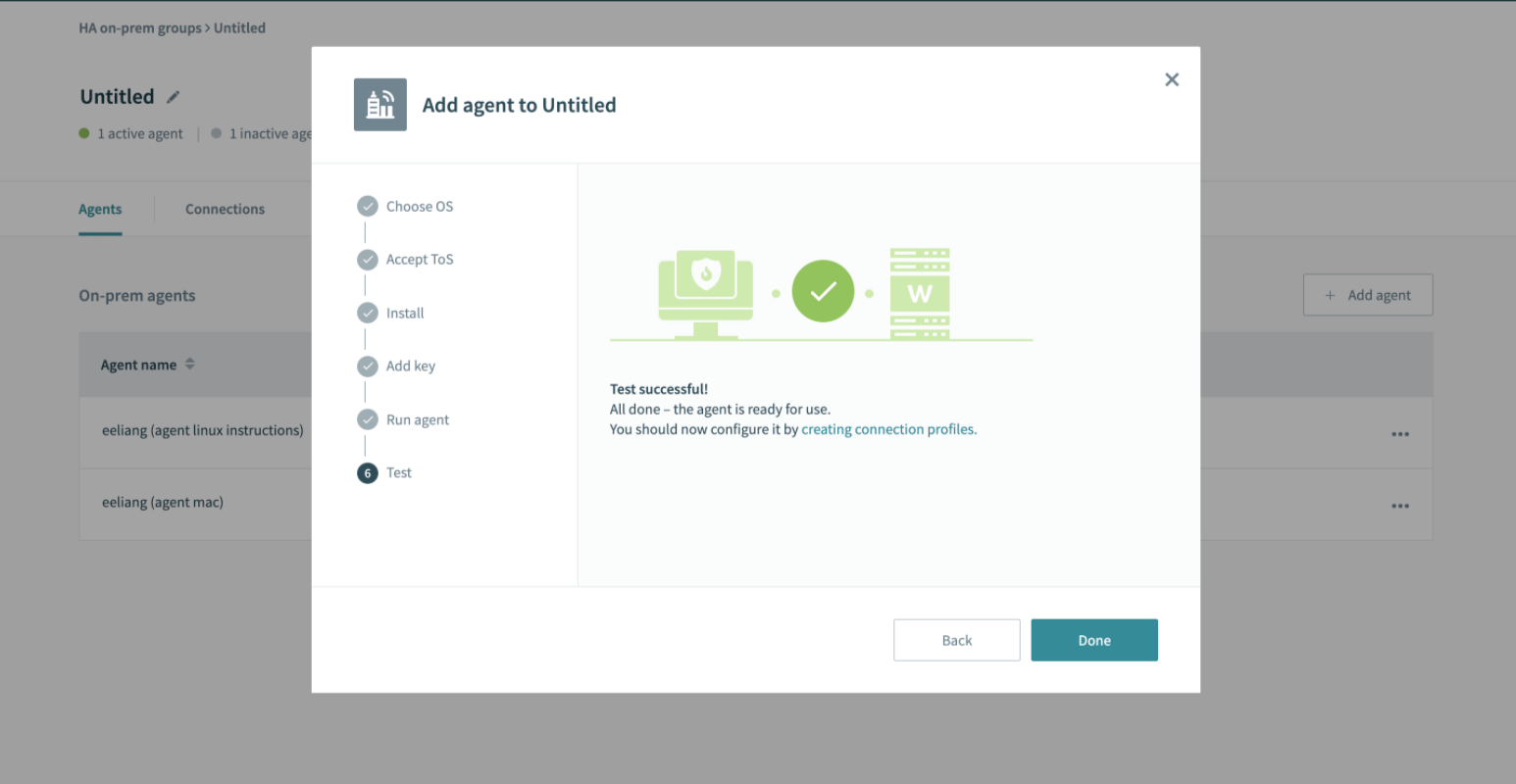
Task: Switch to the Connections tab
Action: pos(225,209)
